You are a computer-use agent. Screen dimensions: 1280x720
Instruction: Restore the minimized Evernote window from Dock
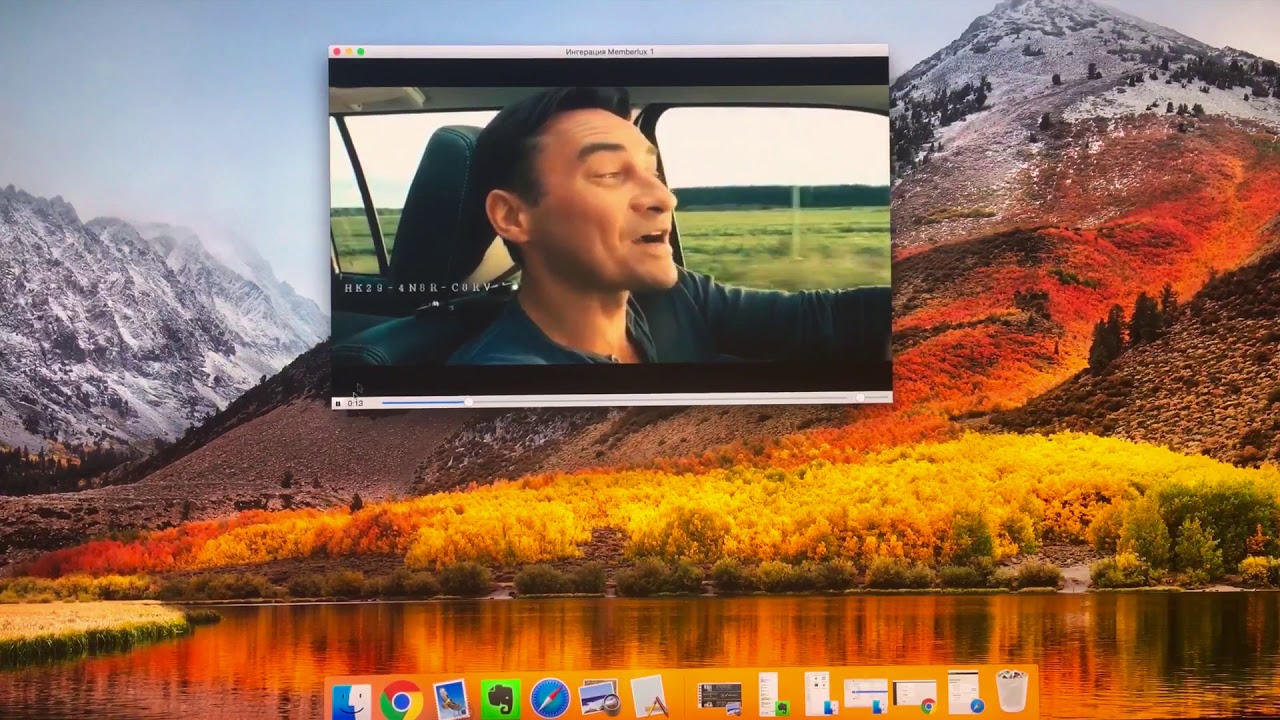pos(774,694)
